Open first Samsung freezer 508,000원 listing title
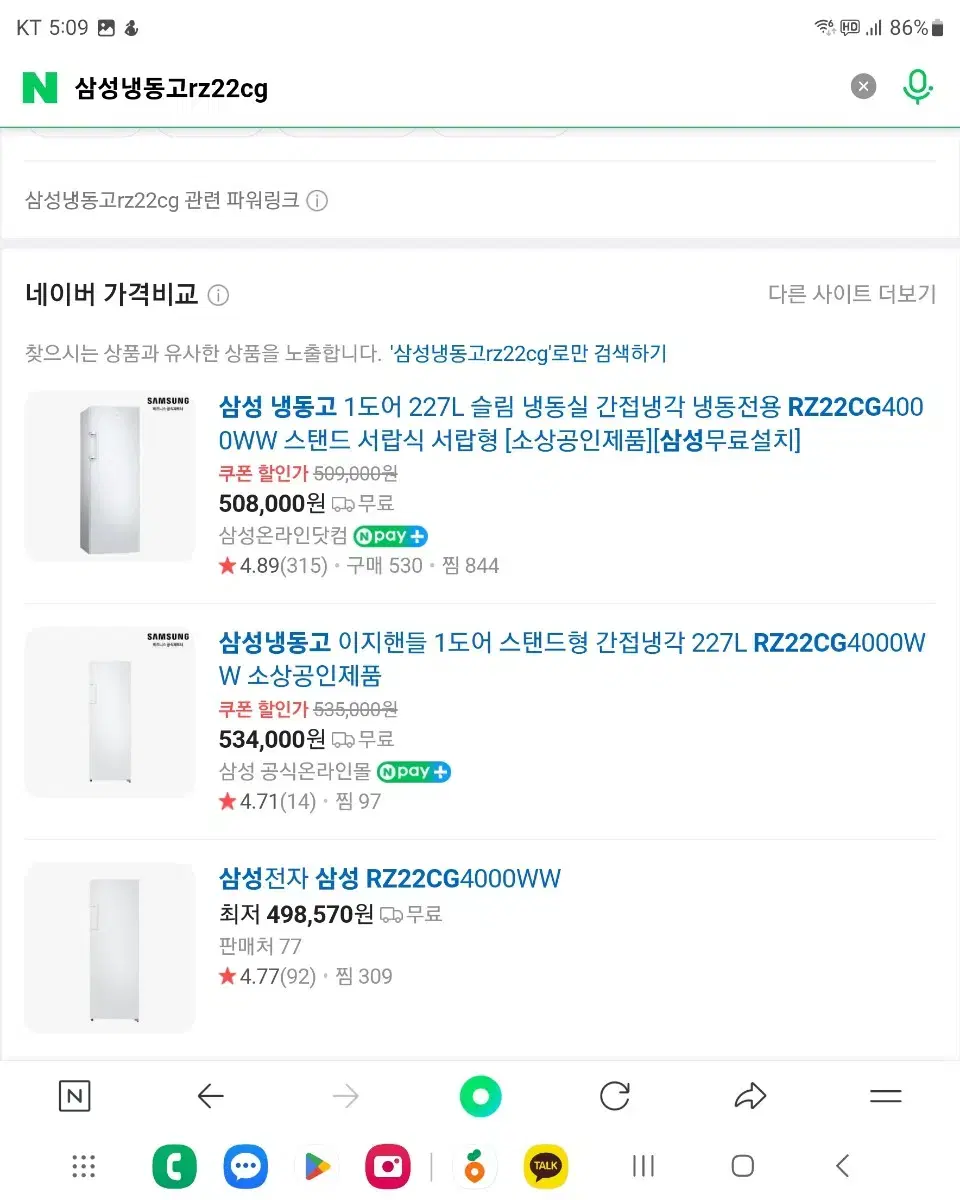 coord(570,423)
